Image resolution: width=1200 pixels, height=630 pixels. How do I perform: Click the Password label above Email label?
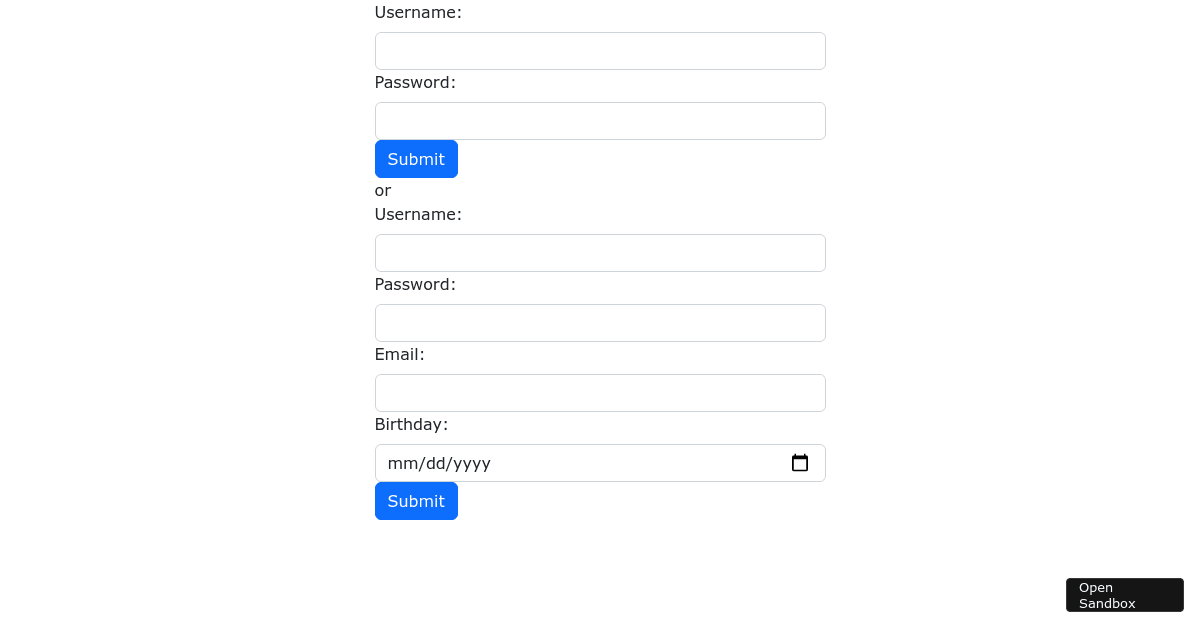(415, 284)
